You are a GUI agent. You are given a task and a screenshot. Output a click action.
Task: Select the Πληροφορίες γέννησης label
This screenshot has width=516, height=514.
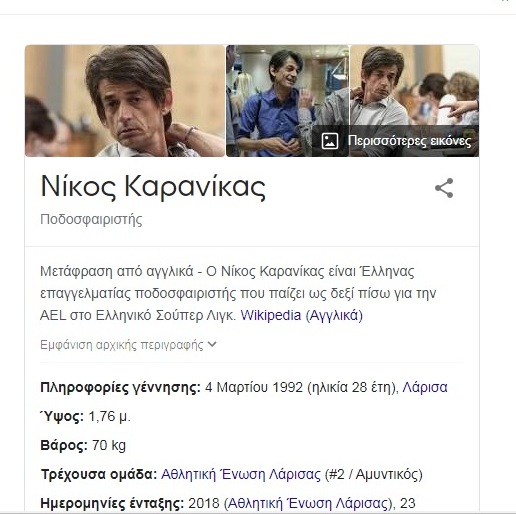pos(120,388)
